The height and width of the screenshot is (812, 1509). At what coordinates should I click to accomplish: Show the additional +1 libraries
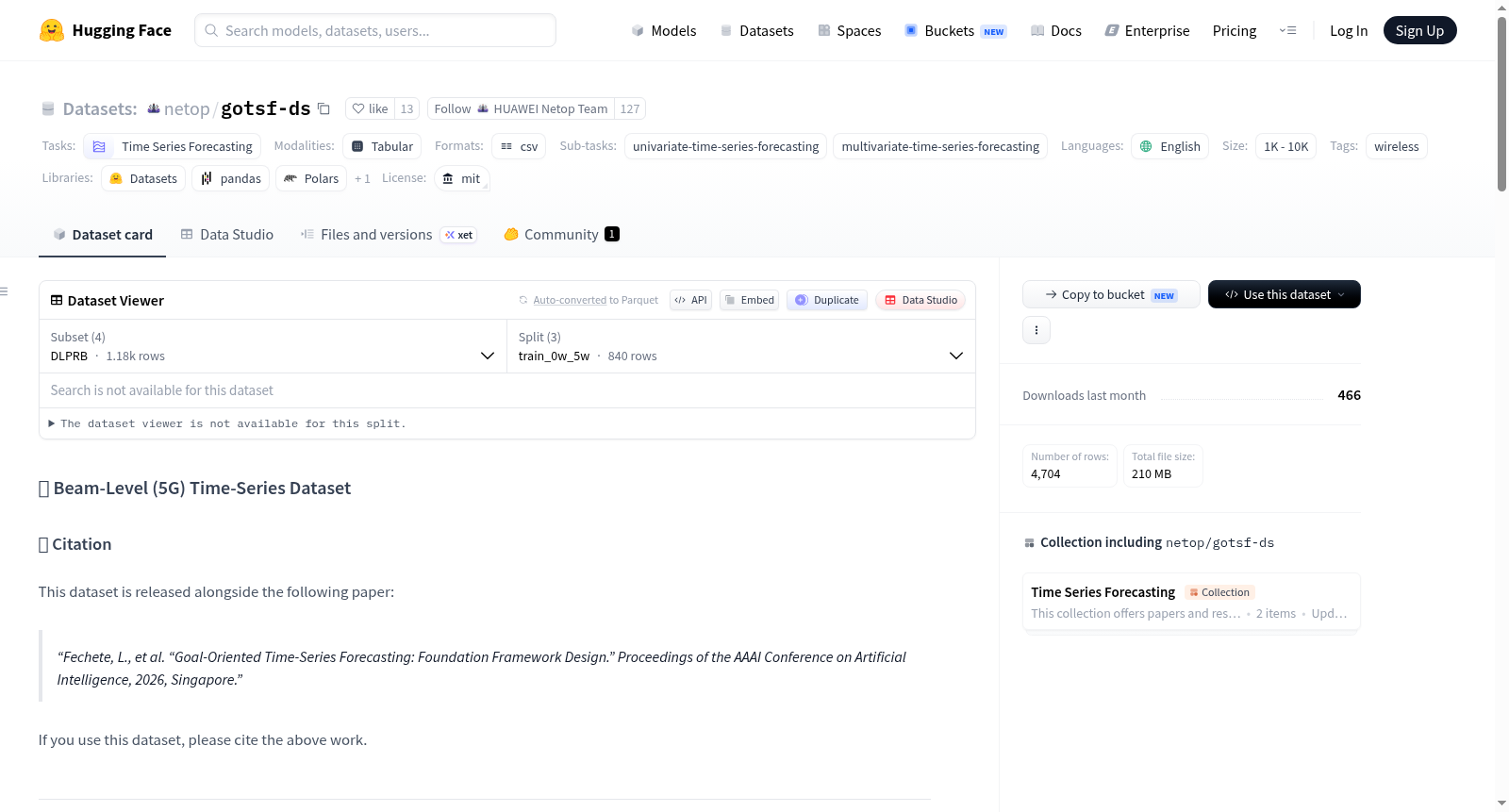coord(362,178)
